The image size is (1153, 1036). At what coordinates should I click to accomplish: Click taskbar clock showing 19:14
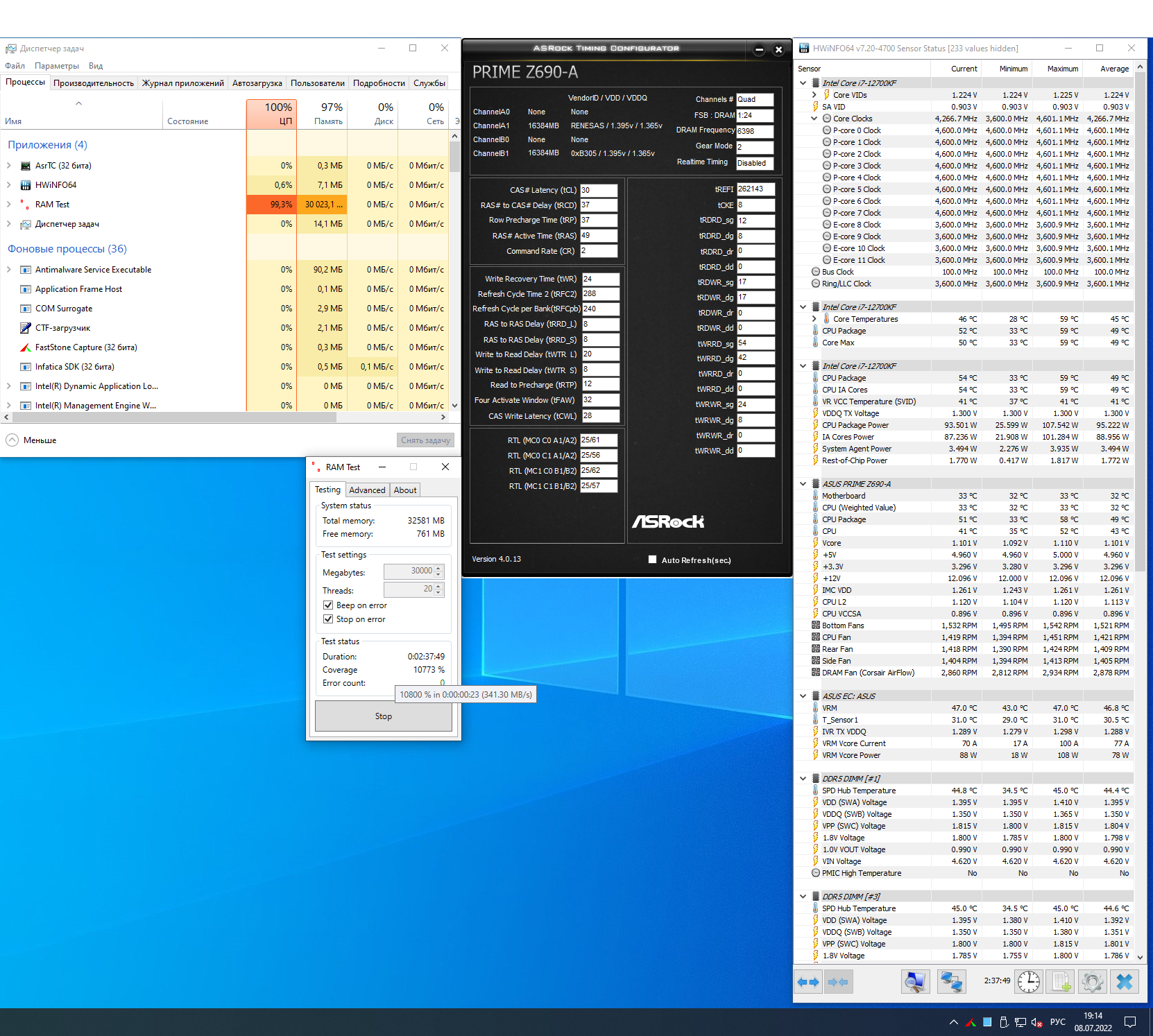point(1093,1022)
